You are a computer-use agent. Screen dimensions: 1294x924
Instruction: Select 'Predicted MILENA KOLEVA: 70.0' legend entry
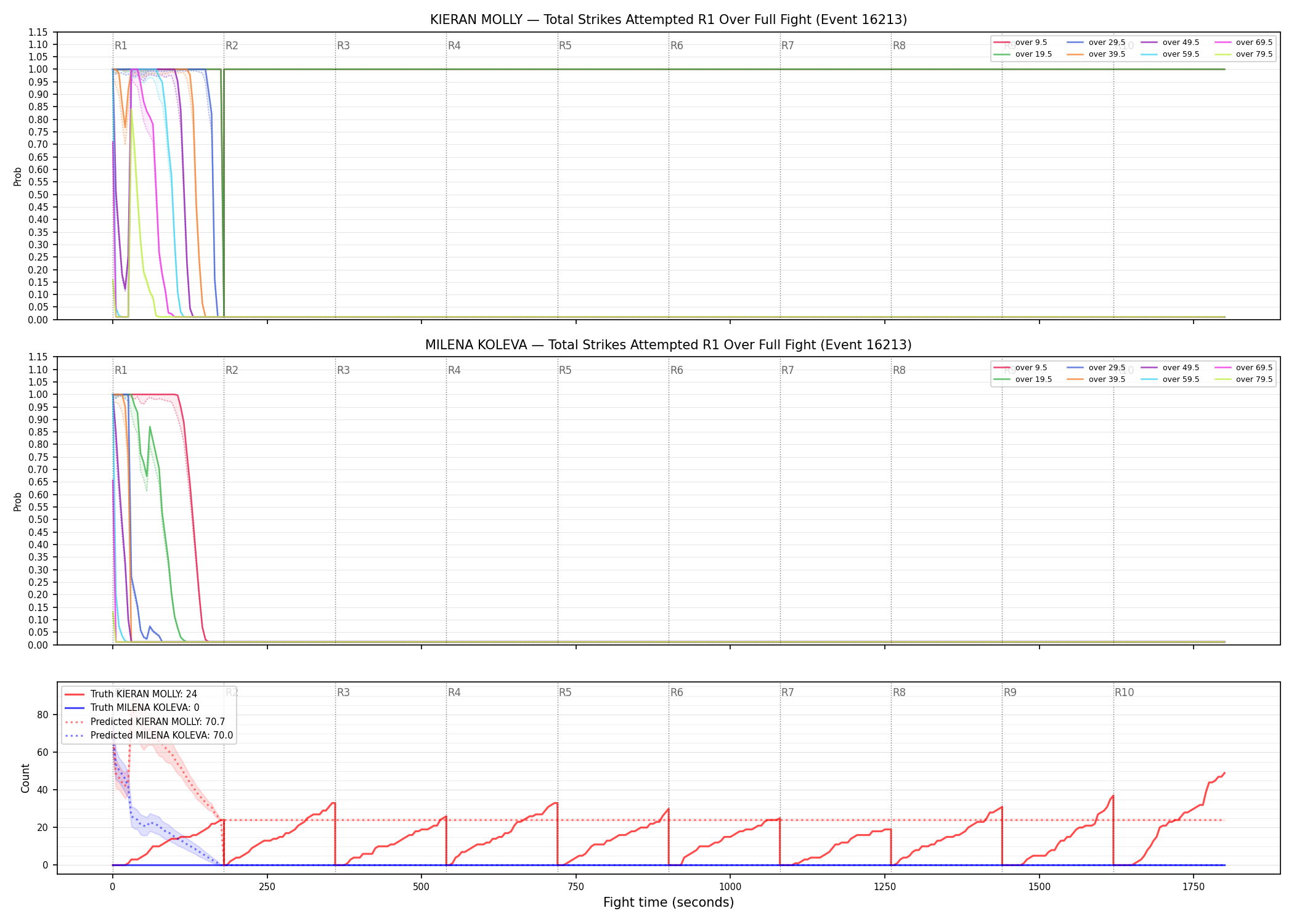149,736
